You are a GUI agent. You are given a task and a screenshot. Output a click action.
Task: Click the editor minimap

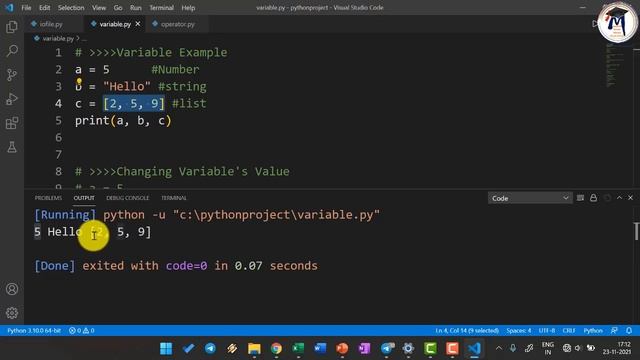tap(614, 65)
